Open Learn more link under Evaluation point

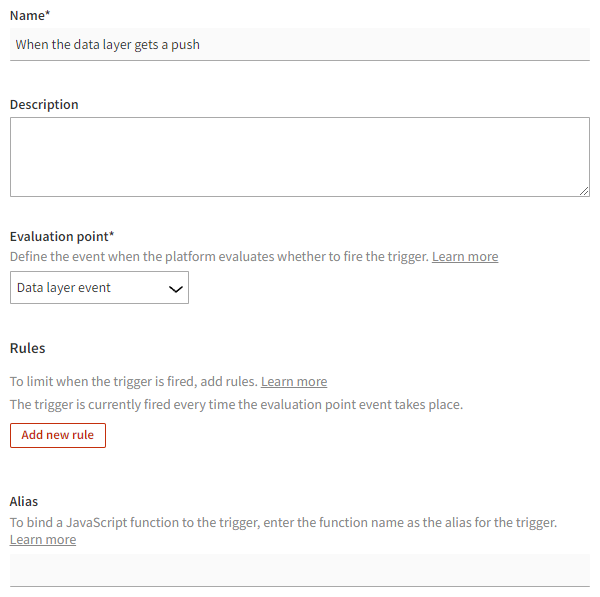465,257
